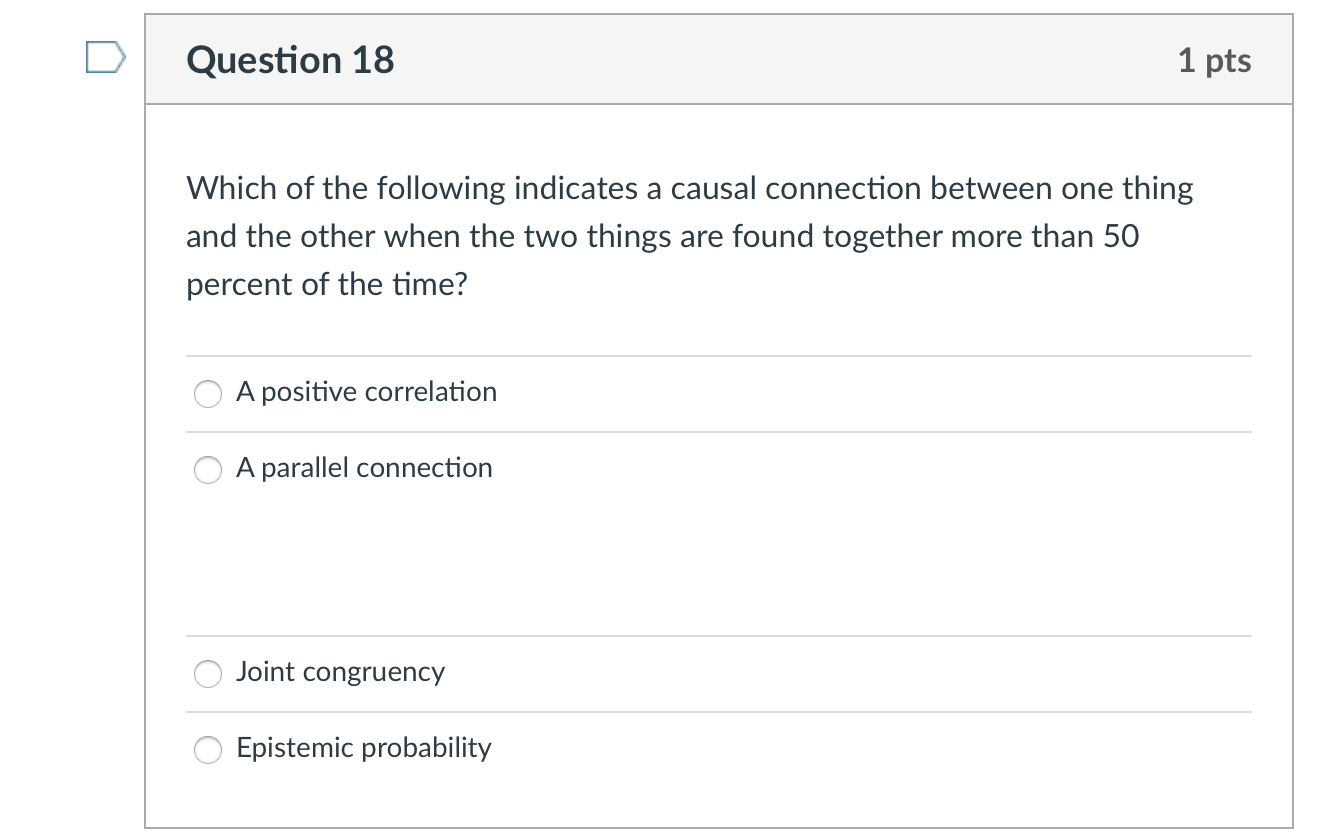The width and height of the screenshot is (1334, 838).
Task: Click the number '50' in the question text
Action: [1120, 237]
